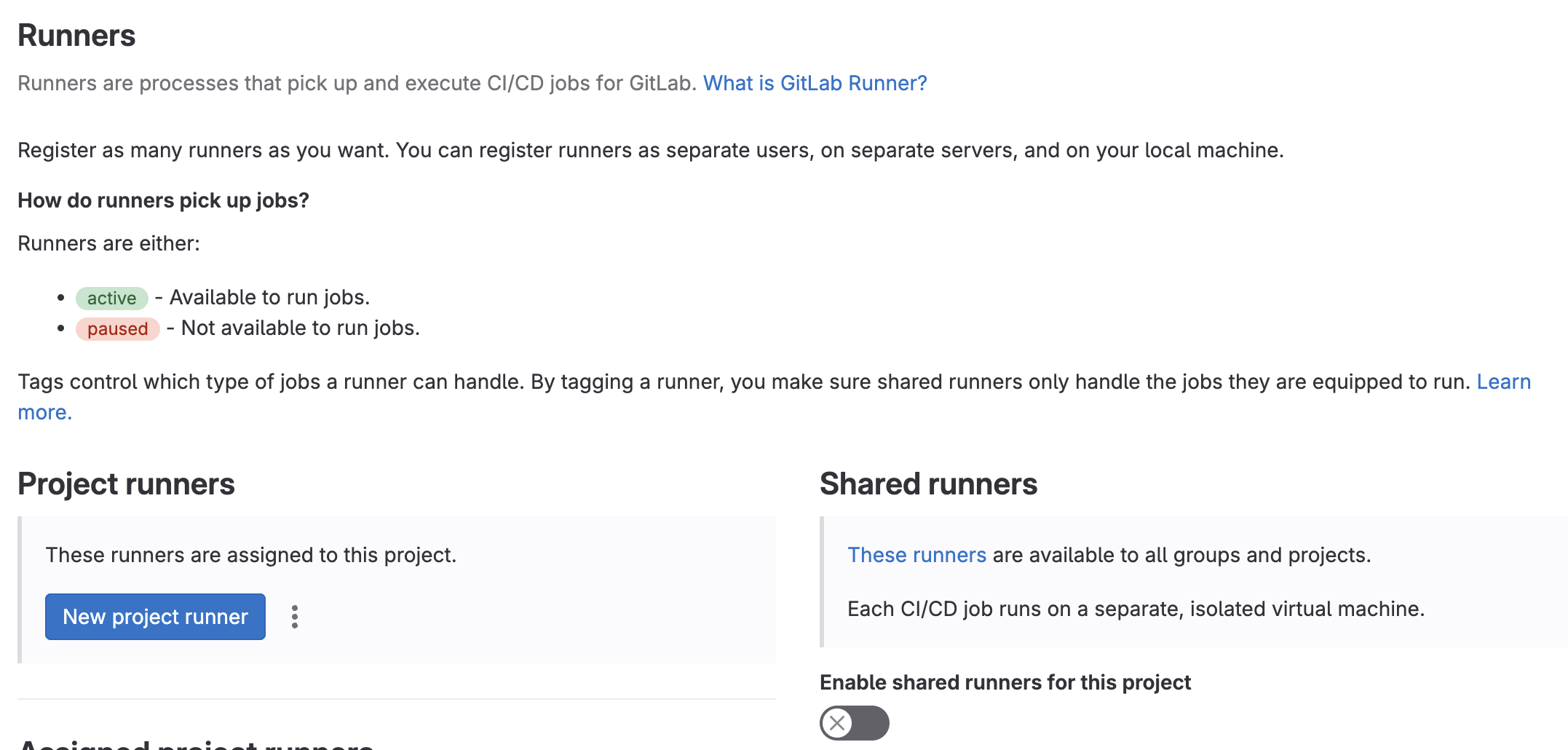Follow the 'Learn more.' link about tags
This screenshot has width=1568, height=750.
point(1502,382)
